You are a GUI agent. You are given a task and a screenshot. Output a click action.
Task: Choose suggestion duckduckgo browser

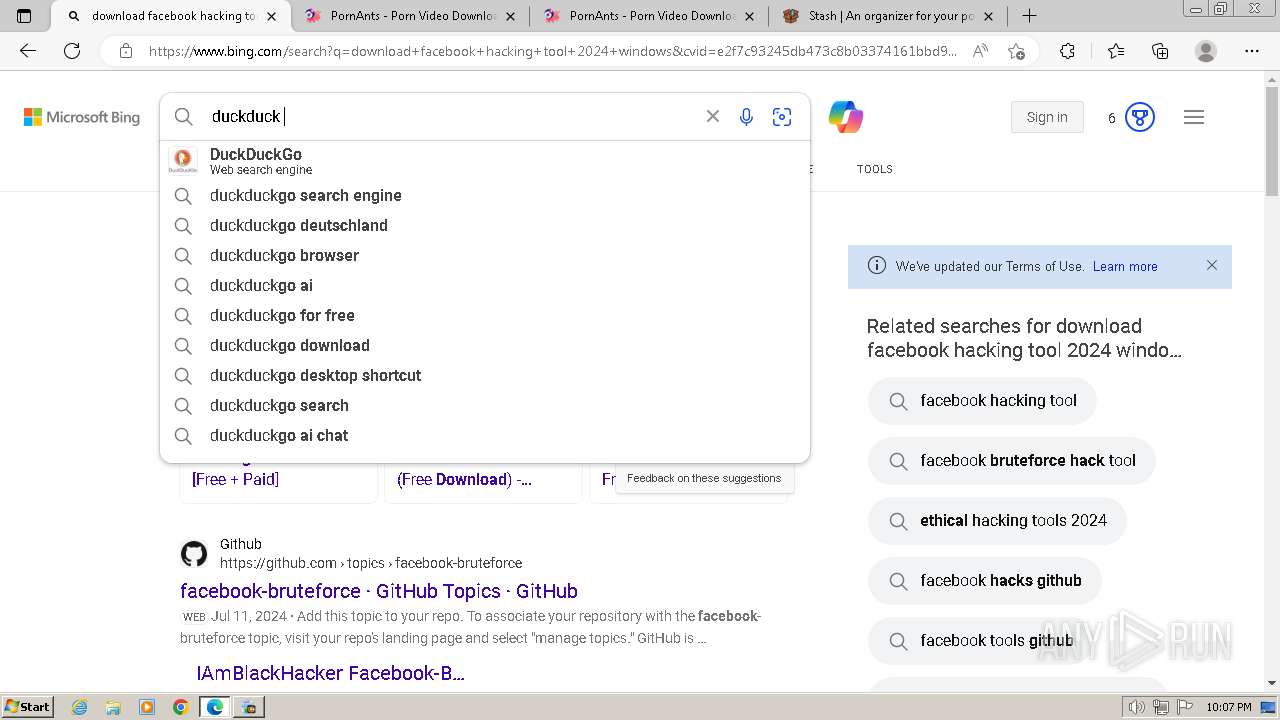[x=485, y=256]
